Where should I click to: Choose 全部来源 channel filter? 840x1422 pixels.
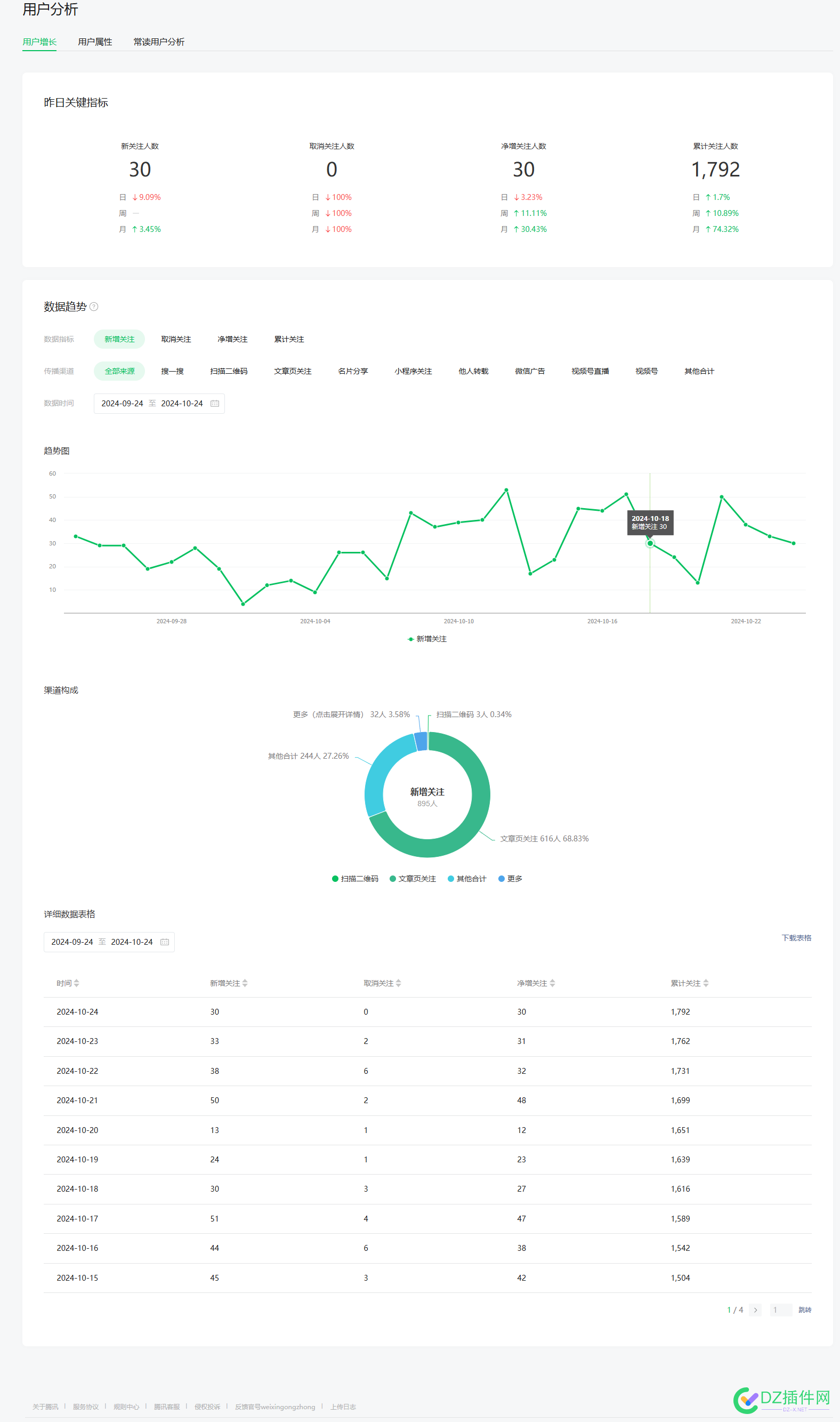[x=119, y=371]
